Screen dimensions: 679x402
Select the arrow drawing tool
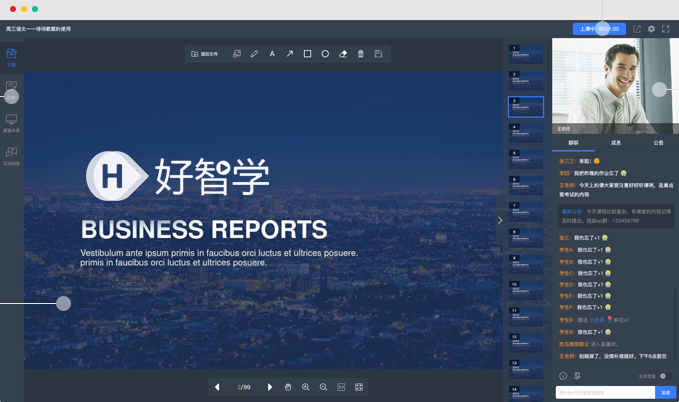pyautogui.click(x=290, y=54)
